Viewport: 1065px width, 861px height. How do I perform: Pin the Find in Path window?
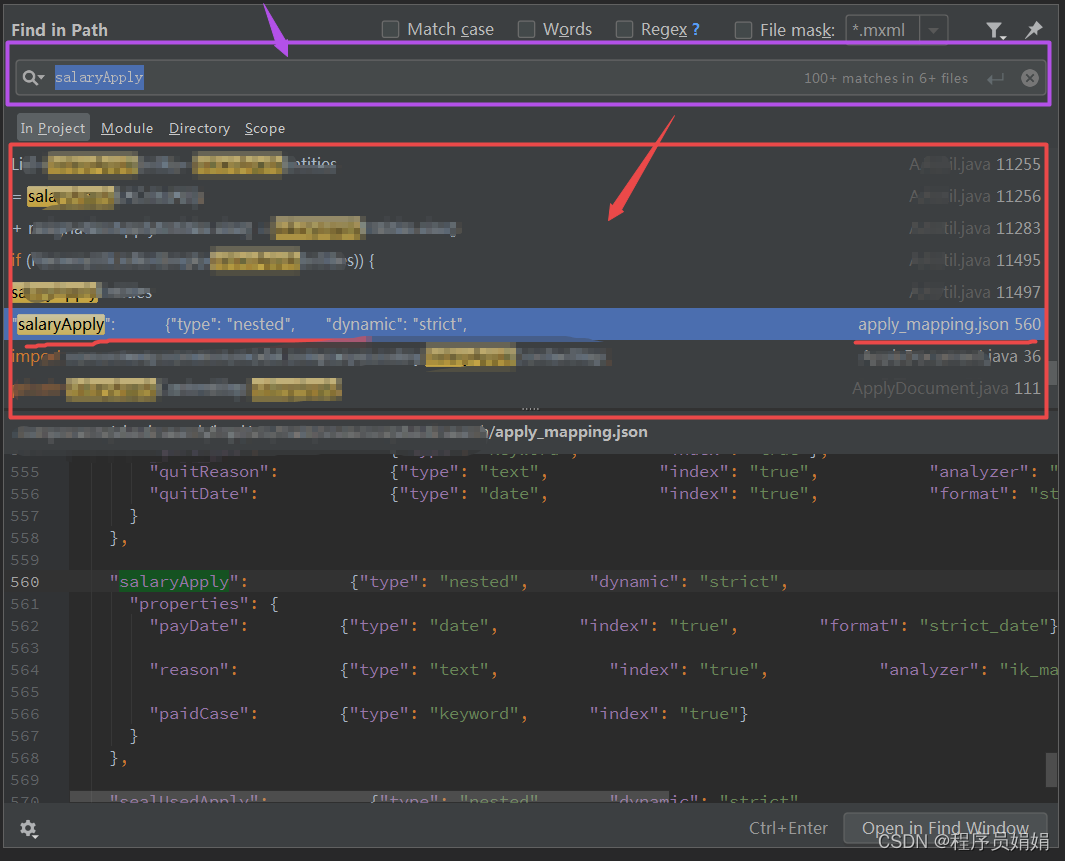click(x=1033, y=29)
